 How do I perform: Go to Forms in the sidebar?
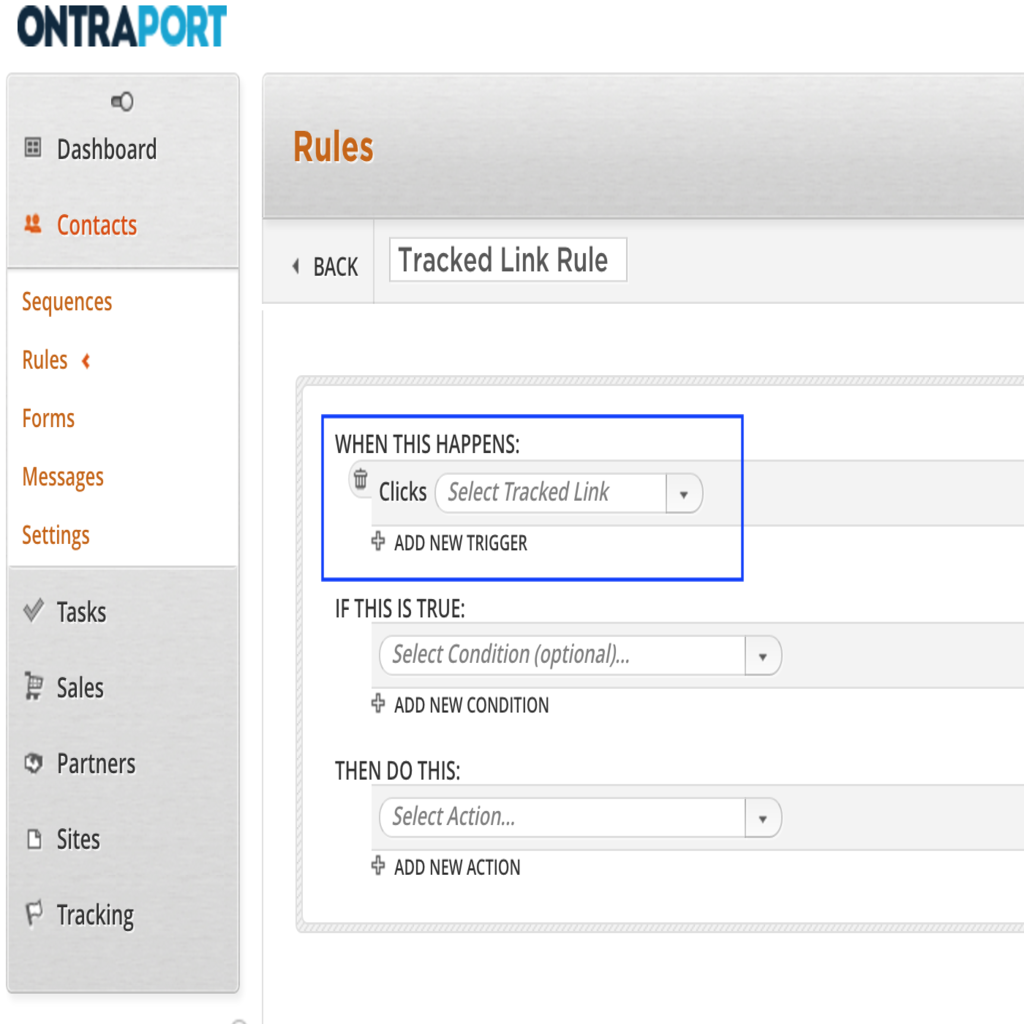point(48,418)
